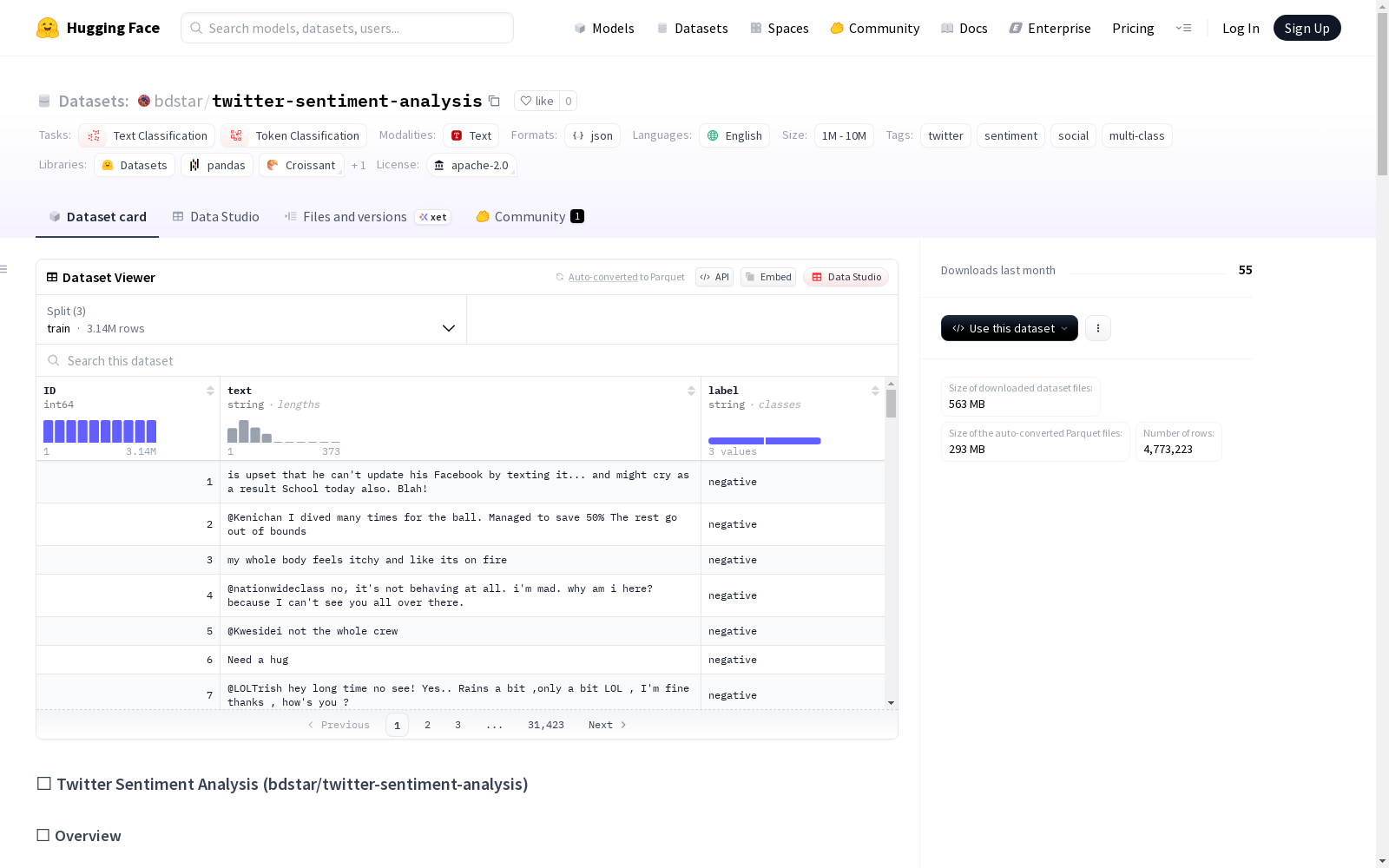Click the English language tag
The width and height of the screenshot is (1389, 868).
(x=734, y=135)
